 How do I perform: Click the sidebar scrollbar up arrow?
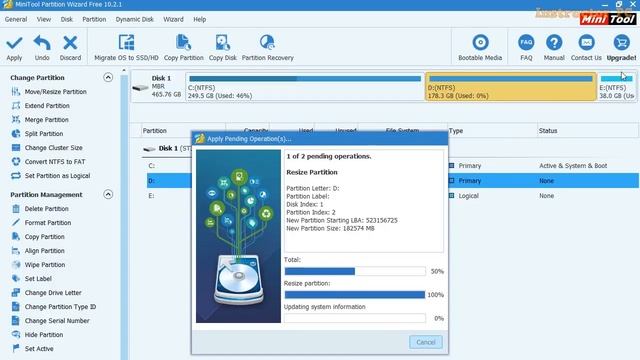[124, 71]
